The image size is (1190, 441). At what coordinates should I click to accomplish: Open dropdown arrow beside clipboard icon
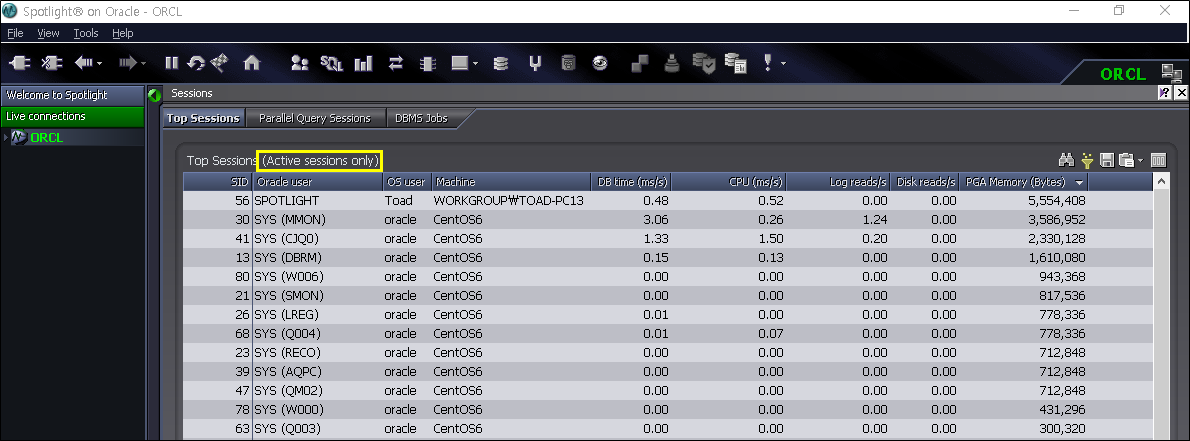(1140, 161)
